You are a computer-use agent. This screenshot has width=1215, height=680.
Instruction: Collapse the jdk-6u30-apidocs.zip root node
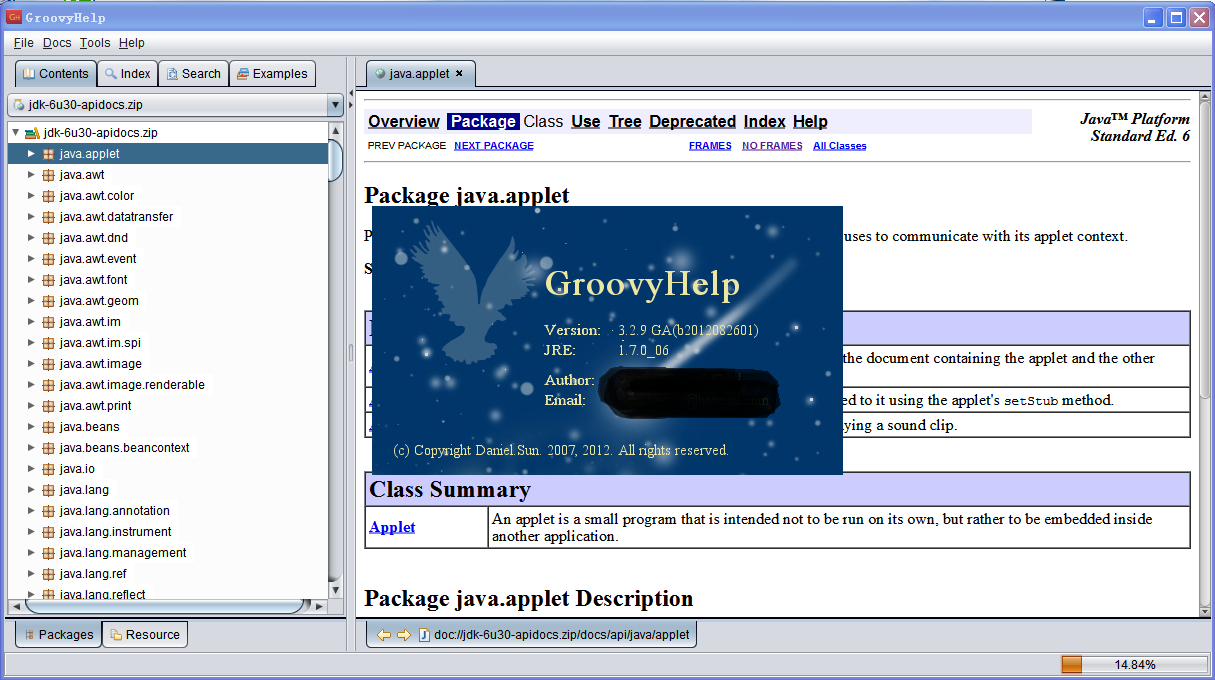point(15,133)
